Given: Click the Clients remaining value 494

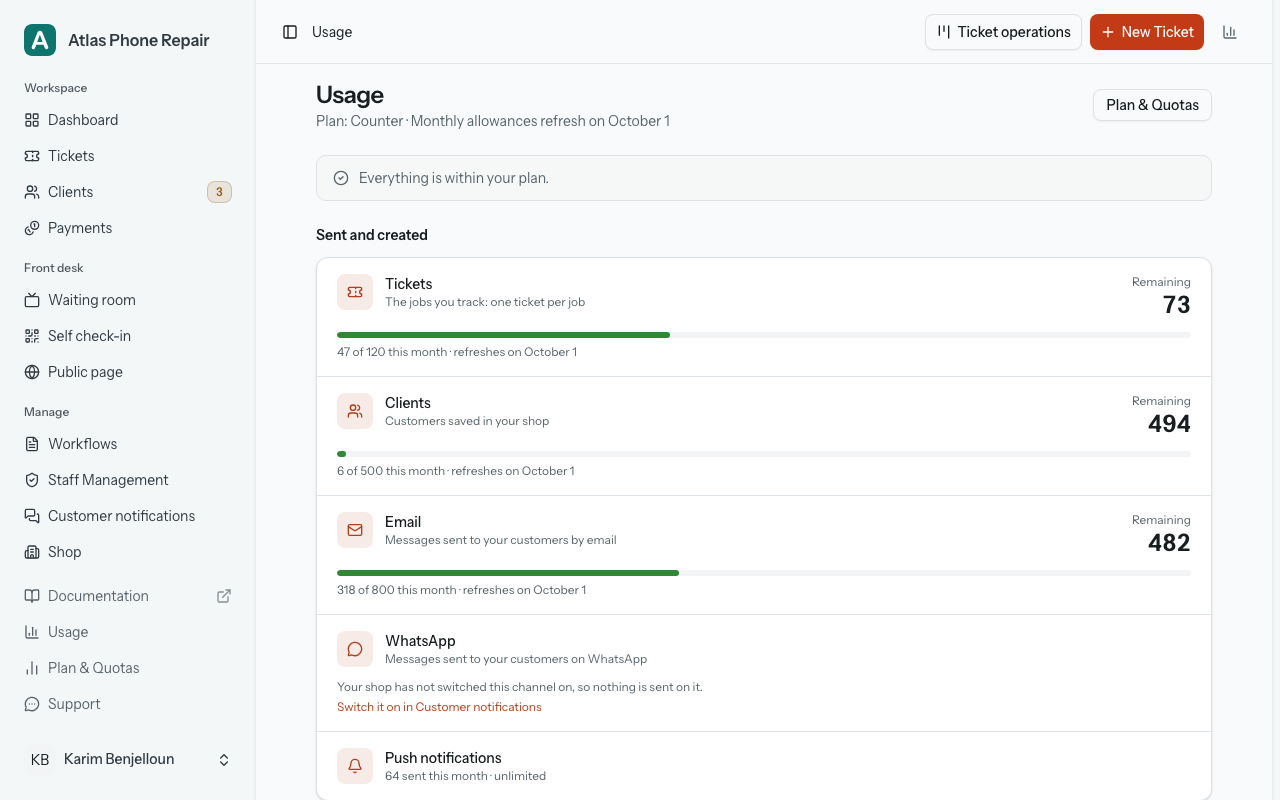Looking at the screenshot, I should [x=1169, y=424].
